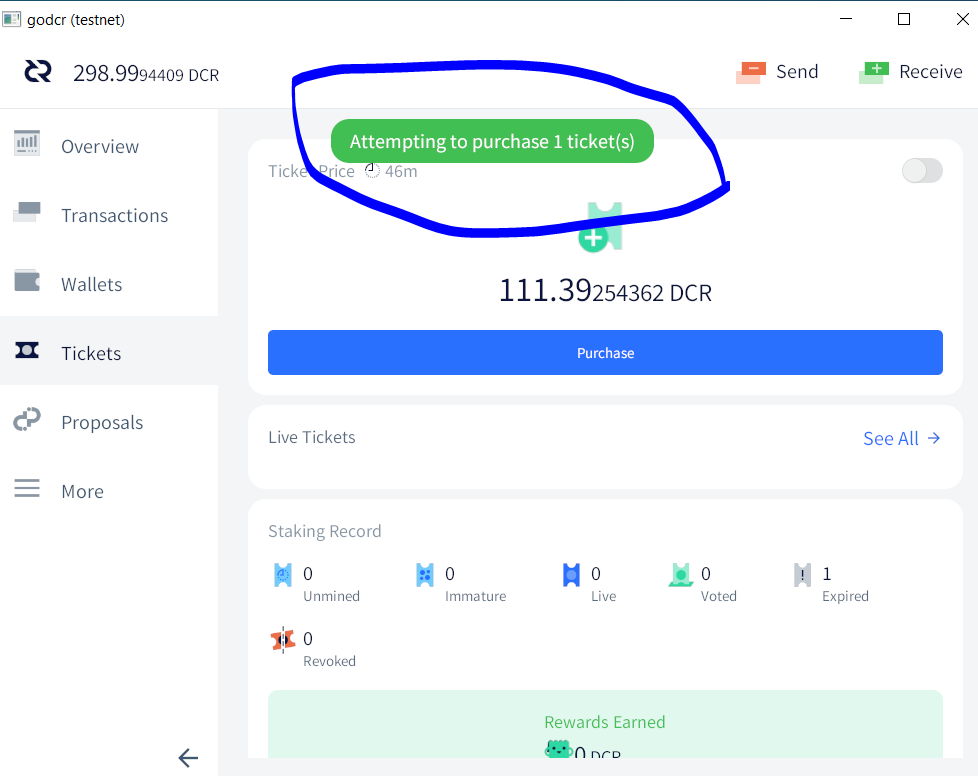Maximize the godcr window
Screen dimensions: 978x776
[904, 19]
